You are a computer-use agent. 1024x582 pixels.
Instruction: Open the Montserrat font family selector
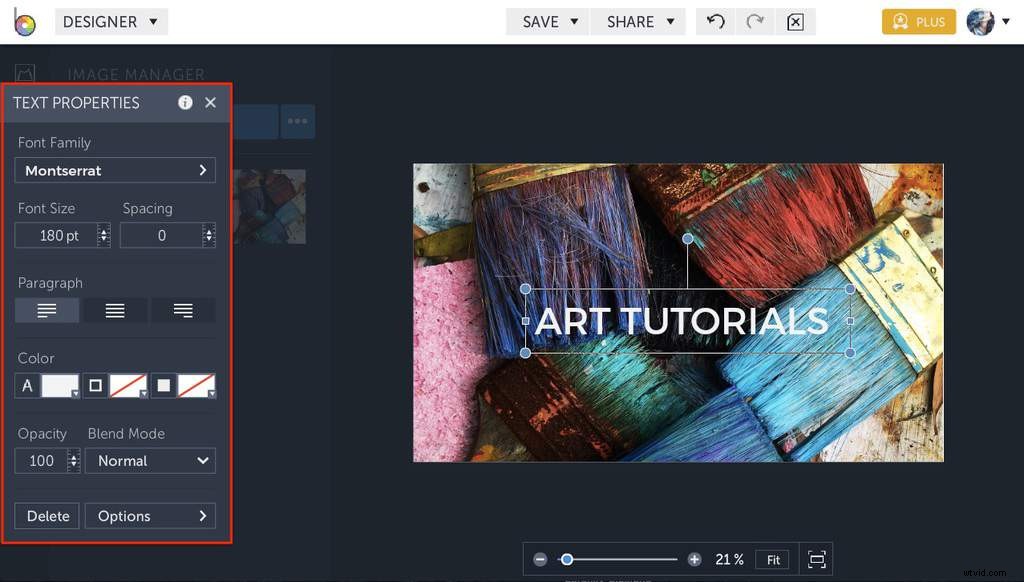click(x=114, y=170)
